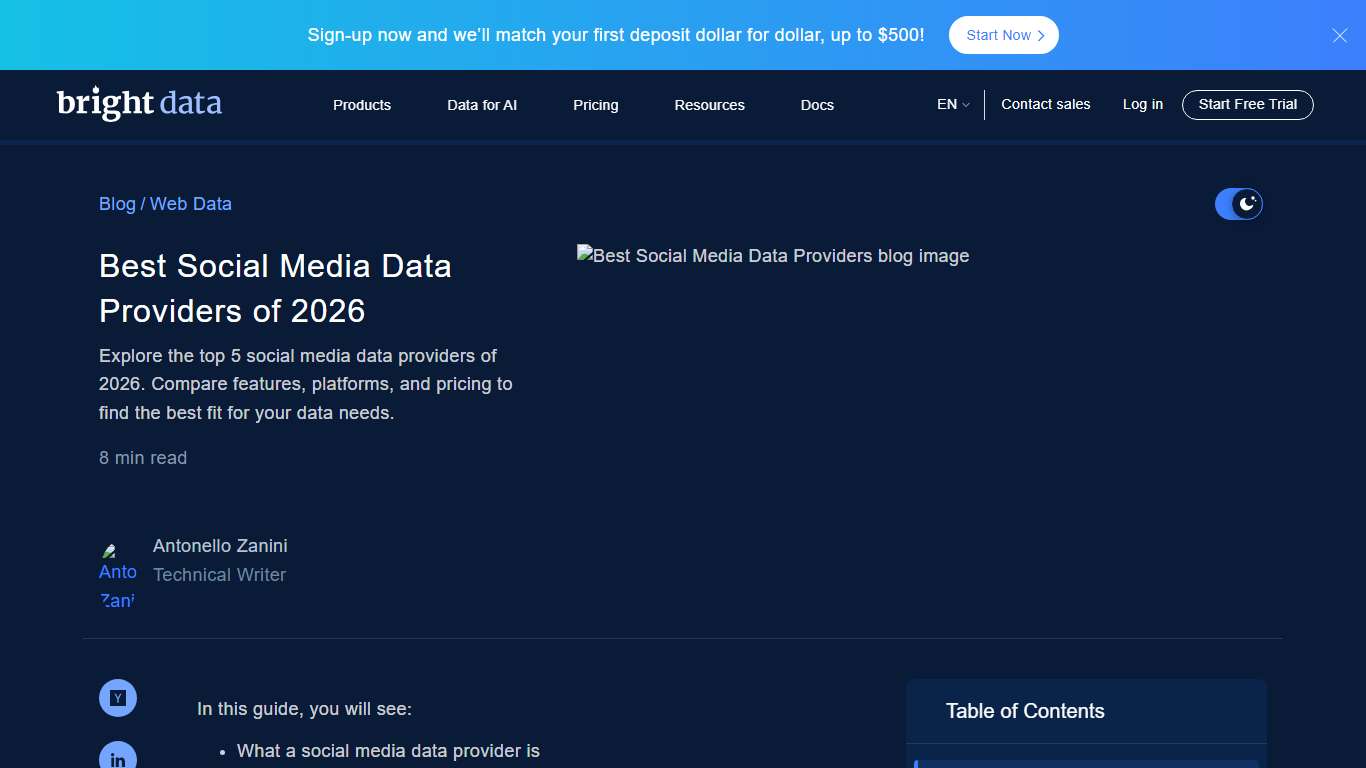Screen dimensions: 1366x768
Task: Toggle the dark mode switch
Action: (x=1238, y=203)
